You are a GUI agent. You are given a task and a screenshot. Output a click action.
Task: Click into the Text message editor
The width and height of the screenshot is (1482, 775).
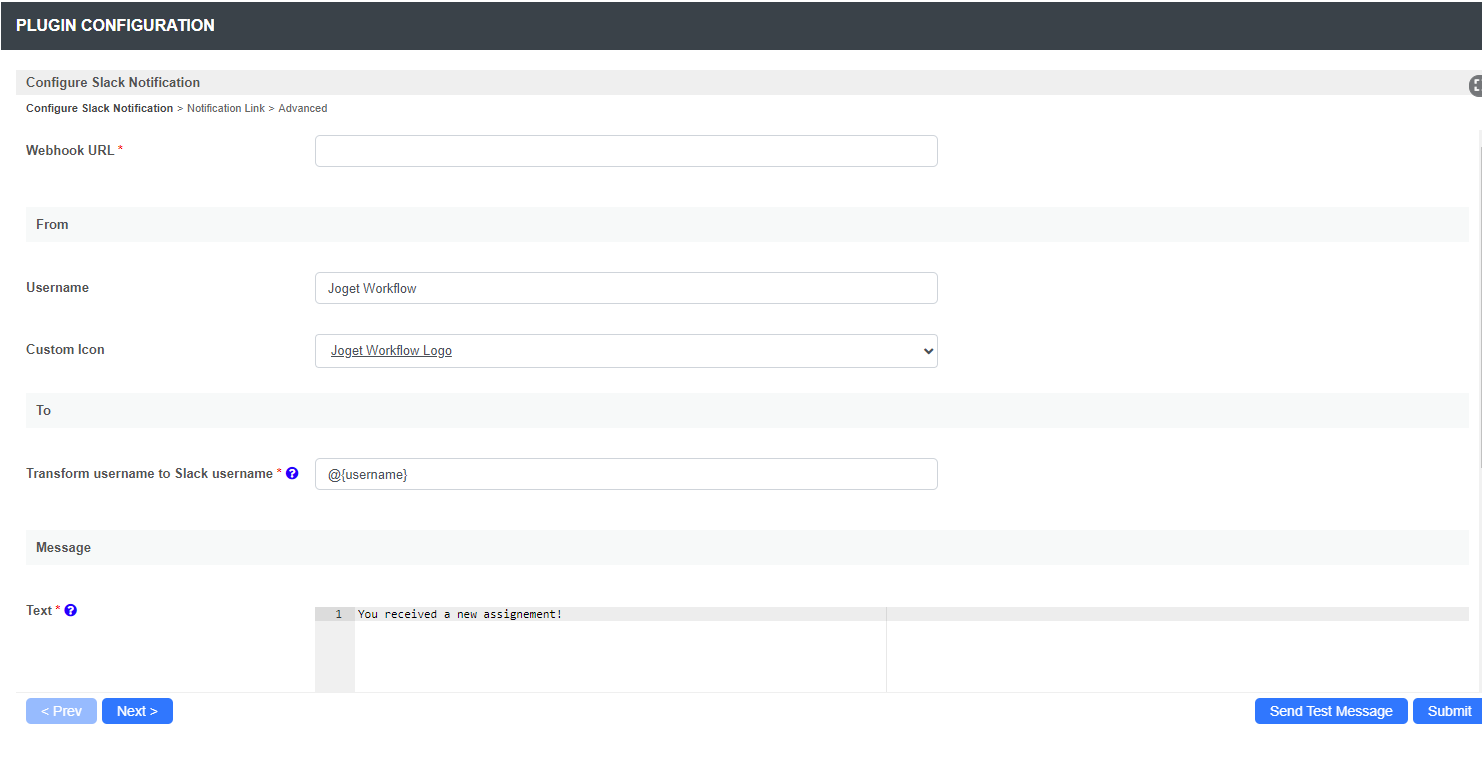[x=620, y=650]
